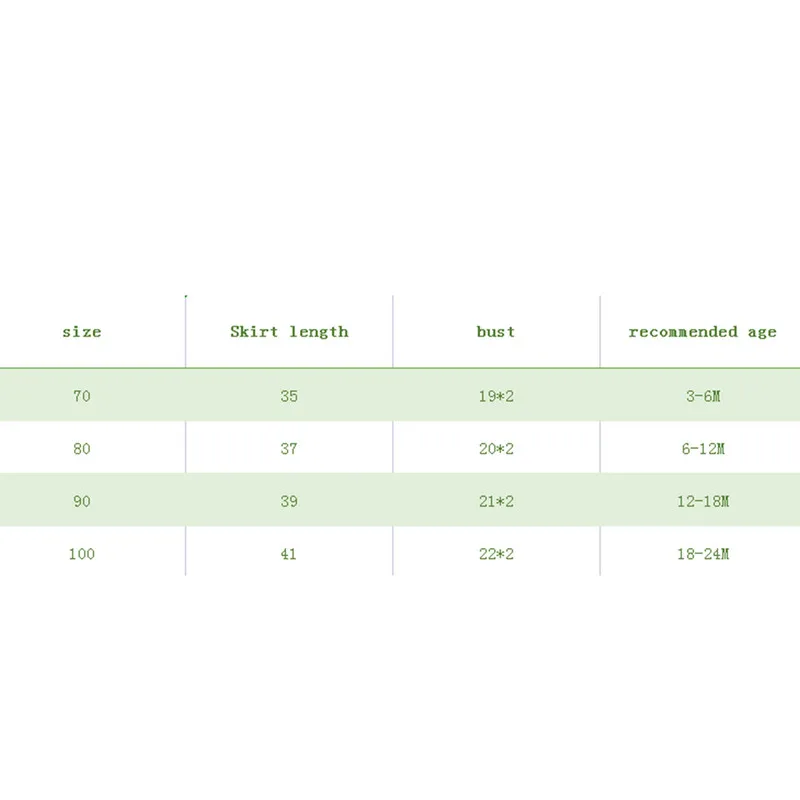The height and width of the screenshot is (800, 800).
Task: Click size value 80 cell
Action: pyautogui.click(x=82, y=449)
